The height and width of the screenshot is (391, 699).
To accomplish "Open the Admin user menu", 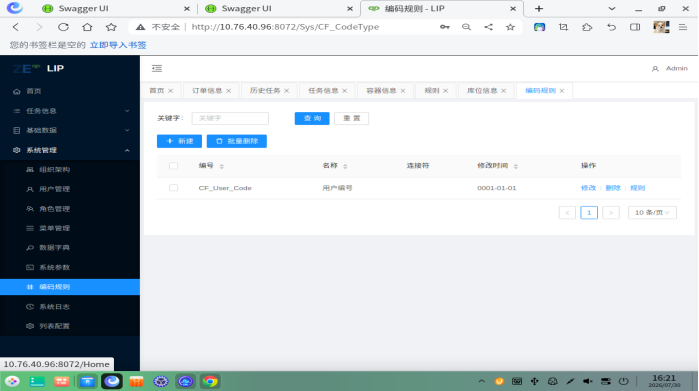I will pos(670,68).
